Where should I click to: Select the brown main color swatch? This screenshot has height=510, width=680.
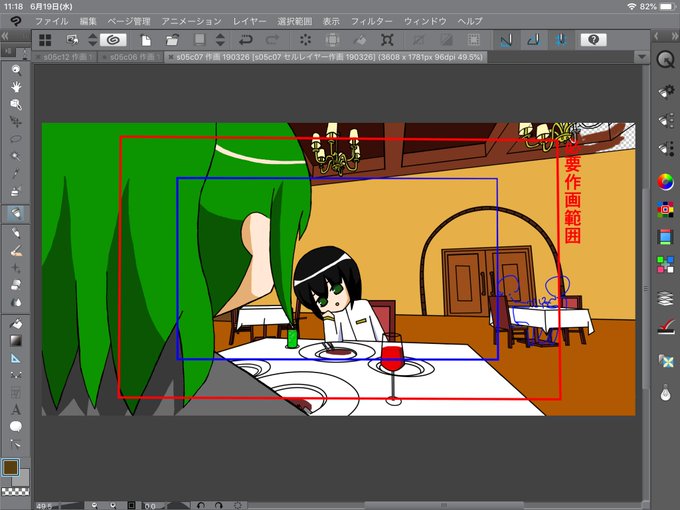tap(10, 468)
